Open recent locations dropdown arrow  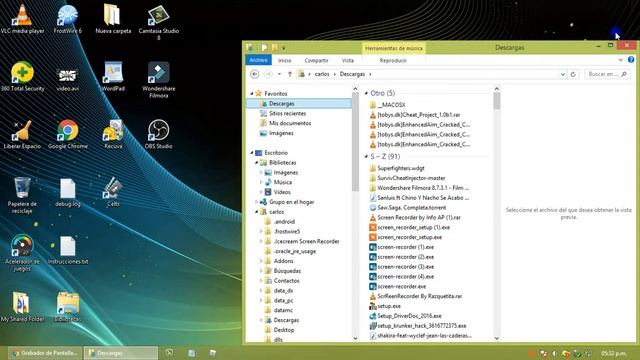pyautogui.click(x=280, y=74)
